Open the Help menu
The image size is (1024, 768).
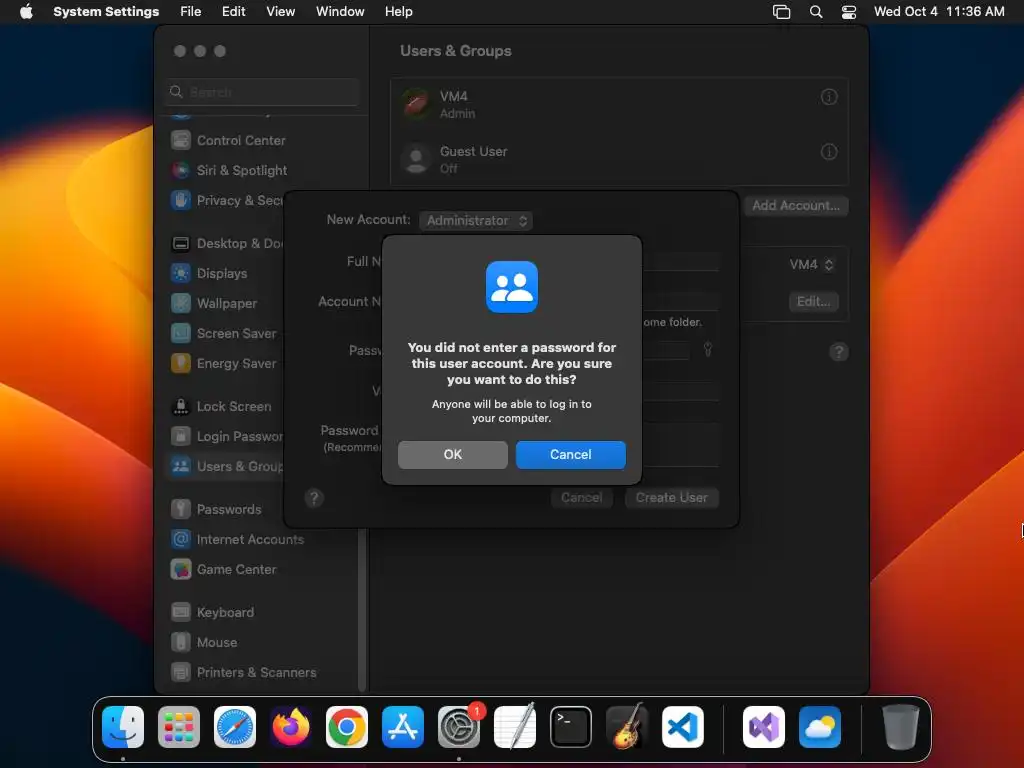pyautogui.click(x=398, y=12)
